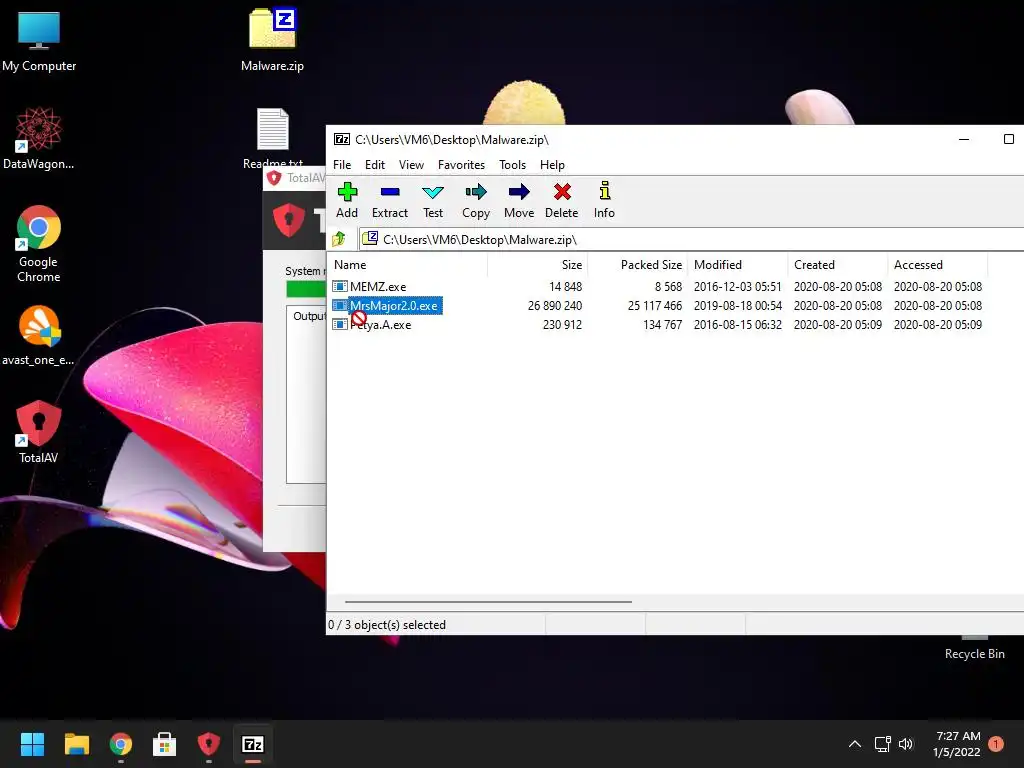Viewport: 1024px width, 768px height.
Task: Extract files using the Extract toolbar icon
Action: coord(390,200)
